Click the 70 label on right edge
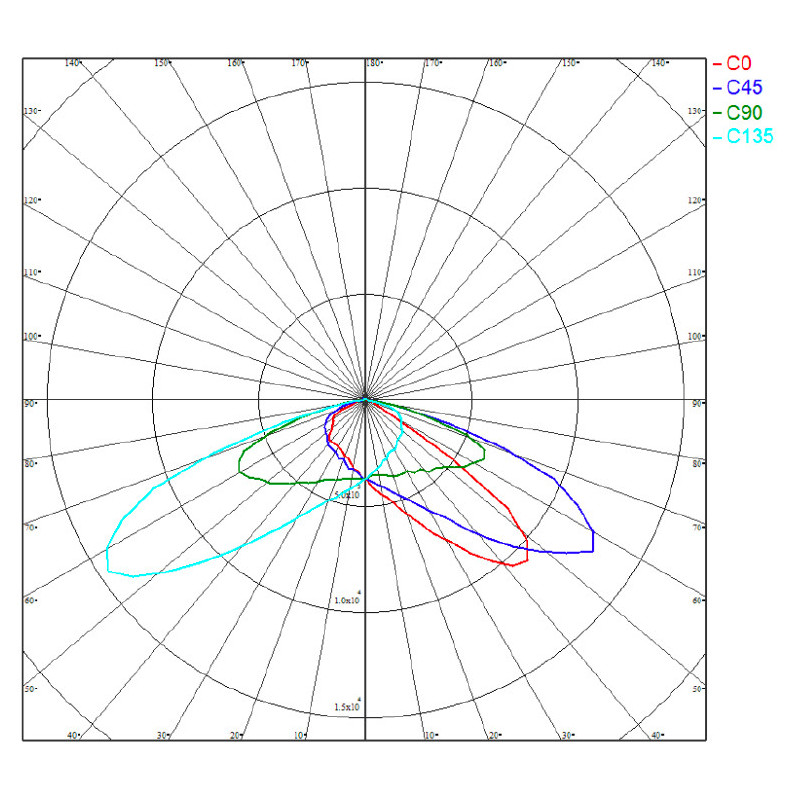 click(x=698, y=527)
